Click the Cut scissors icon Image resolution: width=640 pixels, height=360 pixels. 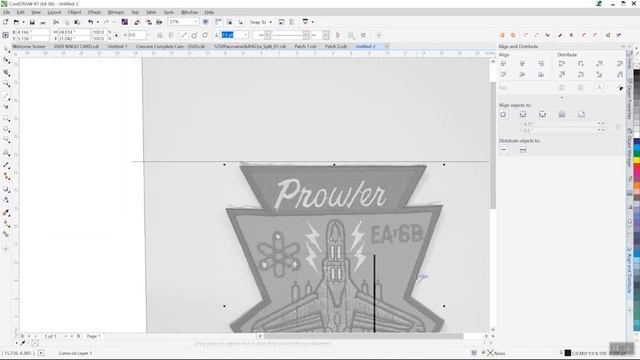point(56,22)
